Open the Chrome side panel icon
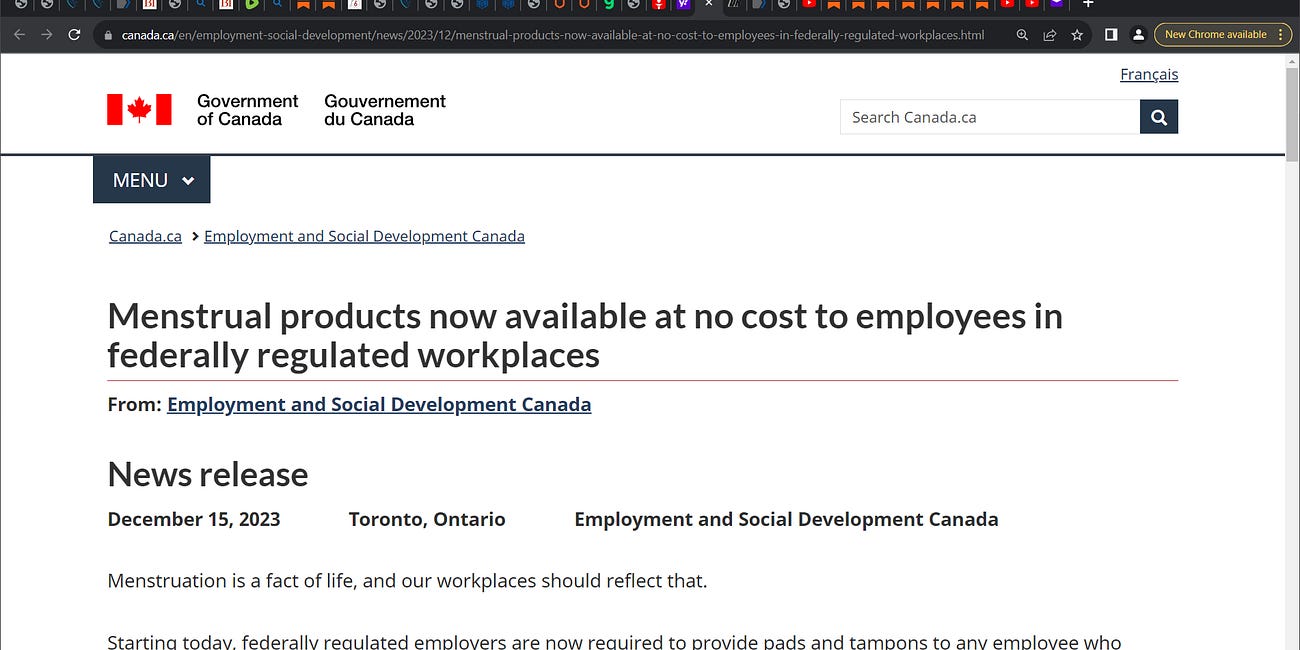Screen dimensions: 1300x650 click(1110, 34)
